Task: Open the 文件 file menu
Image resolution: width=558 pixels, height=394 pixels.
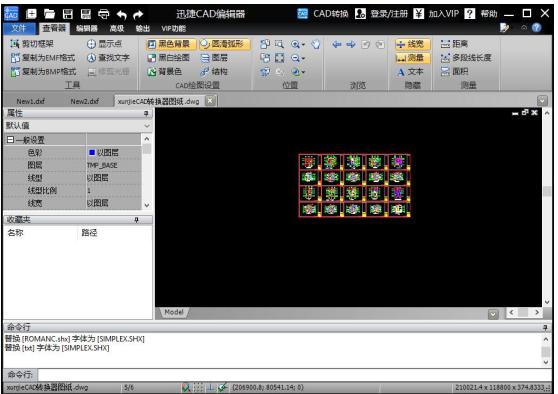Action: pos(19,28)
